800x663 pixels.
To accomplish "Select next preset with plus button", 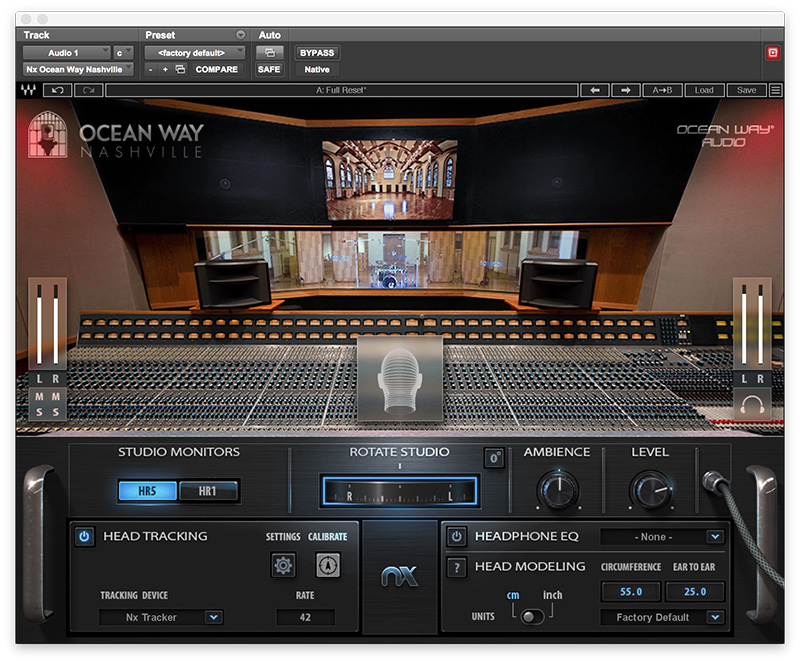I will [x=165, y=69].
